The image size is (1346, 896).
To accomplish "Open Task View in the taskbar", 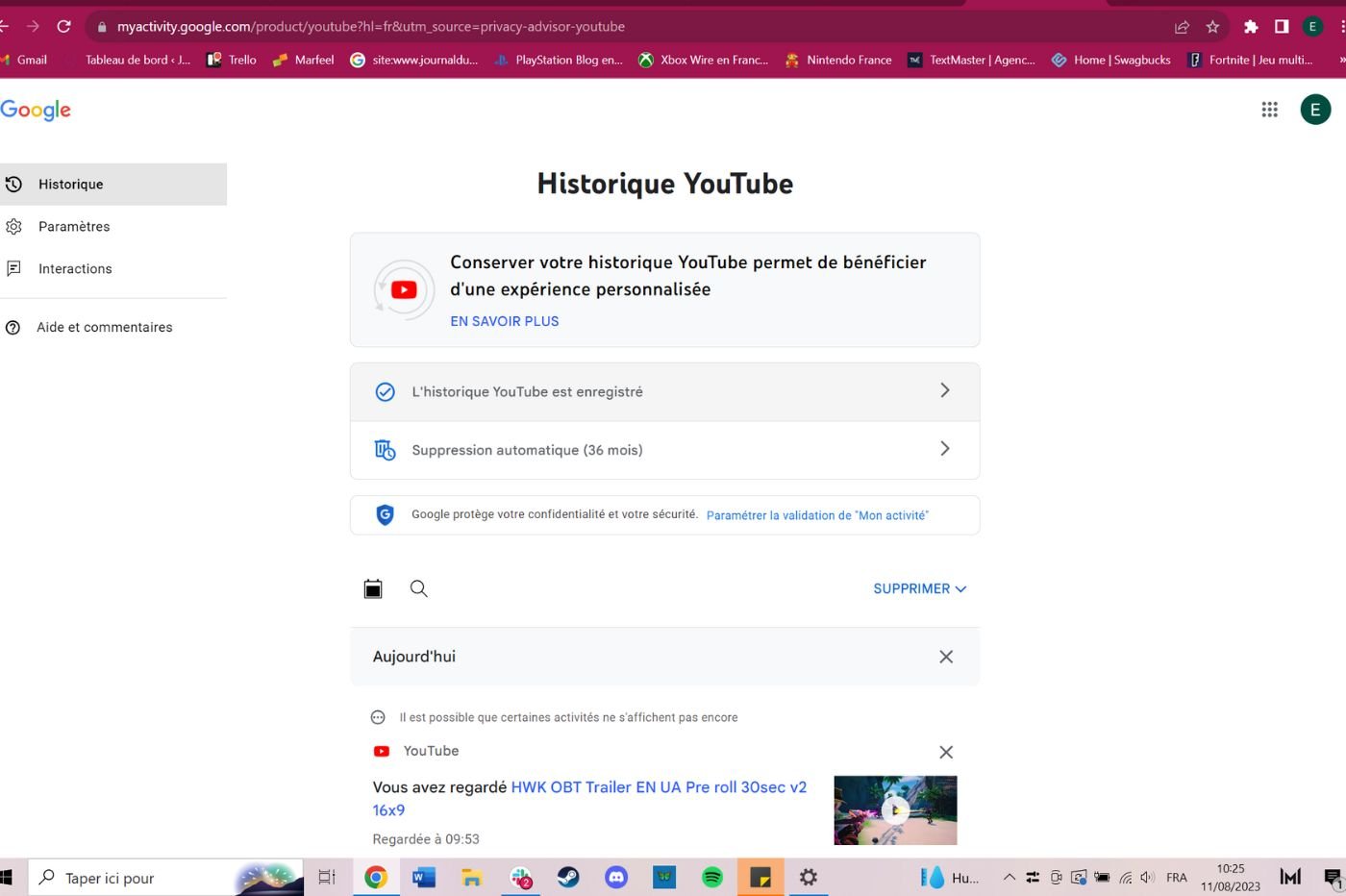I will [x=327, y=877].
